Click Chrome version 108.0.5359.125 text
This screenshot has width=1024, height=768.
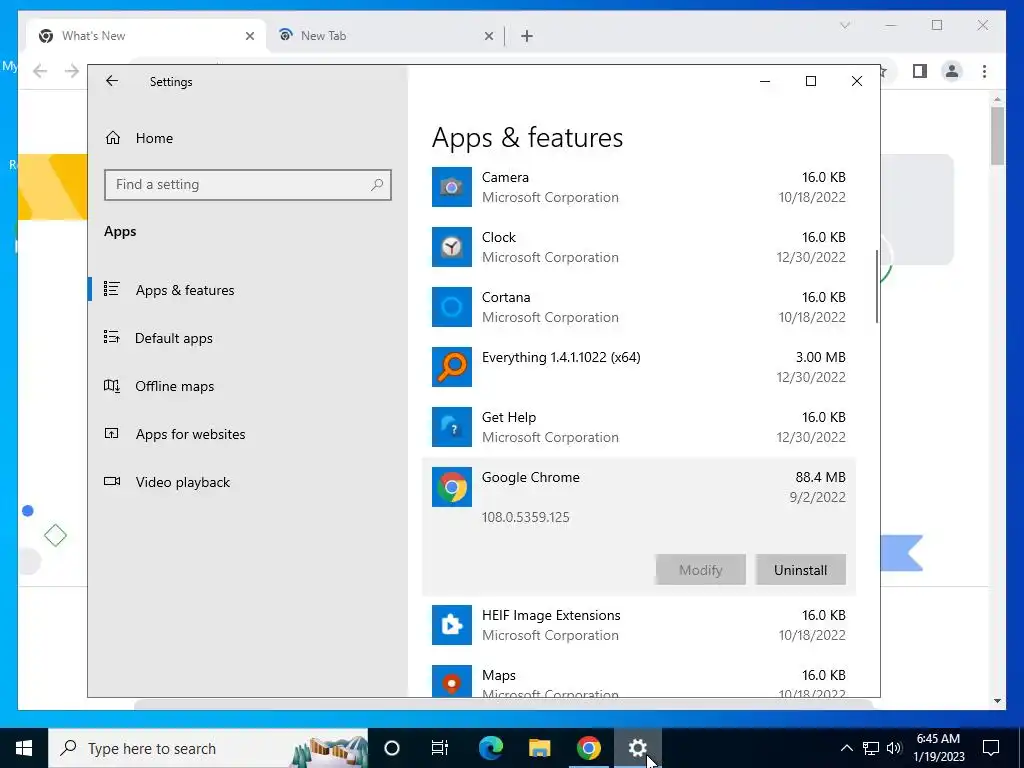pos(526,517)
